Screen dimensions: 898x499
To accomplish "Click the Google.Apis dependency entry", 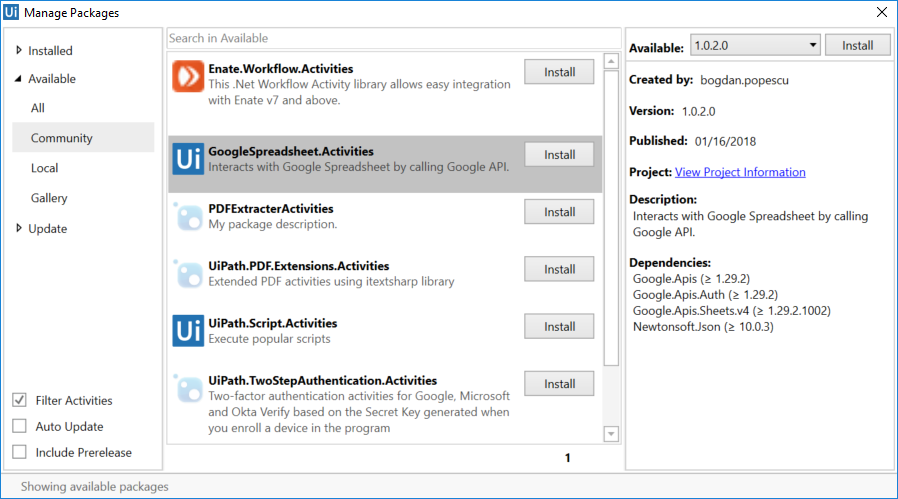I will click(691, 278).
